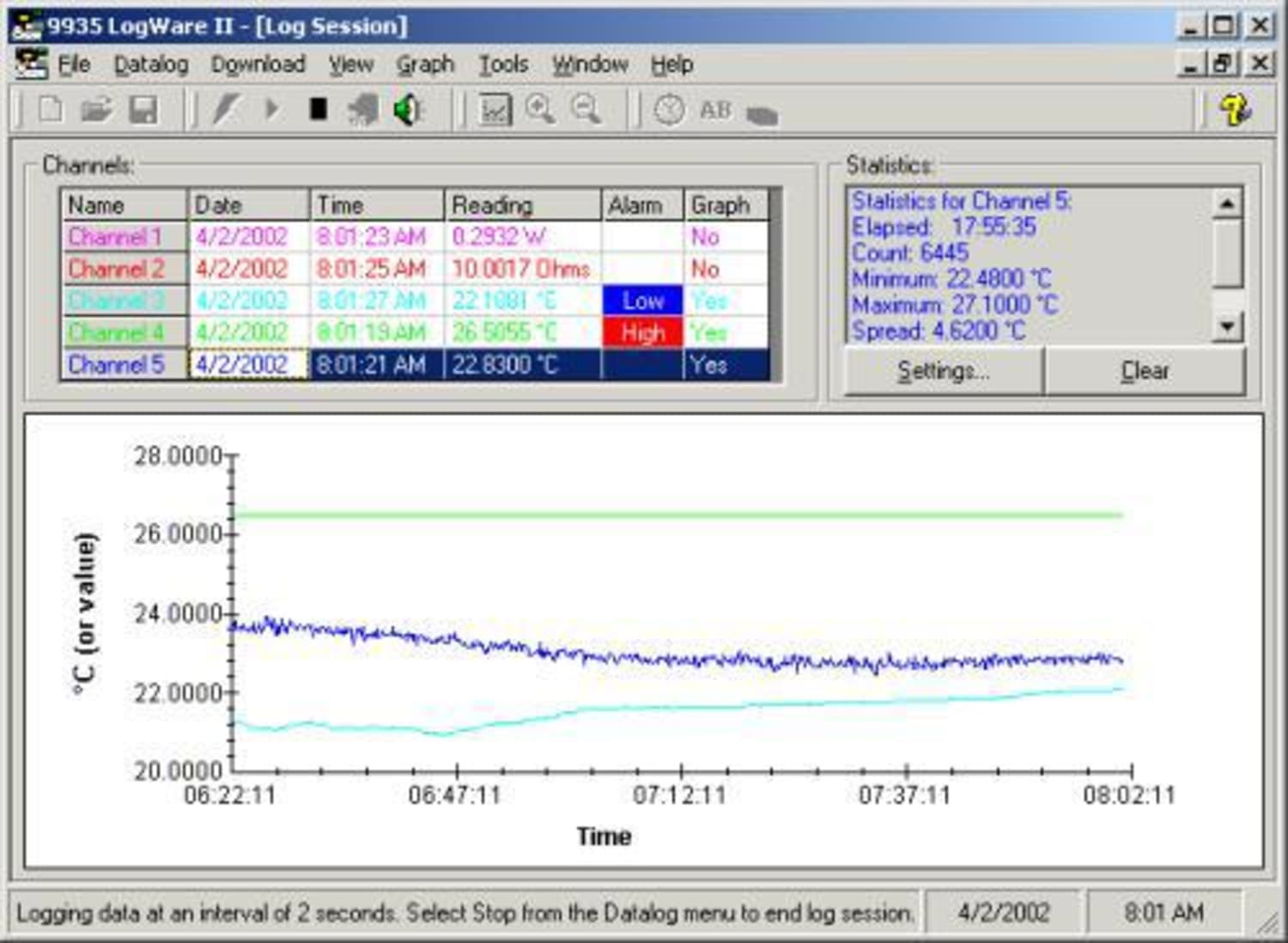Image resolution: width=1288 pixels, height=943 pixels.
Task: Click the grayed icon next to the stop button
Action: pyautogui.click(x=363, y=110)
